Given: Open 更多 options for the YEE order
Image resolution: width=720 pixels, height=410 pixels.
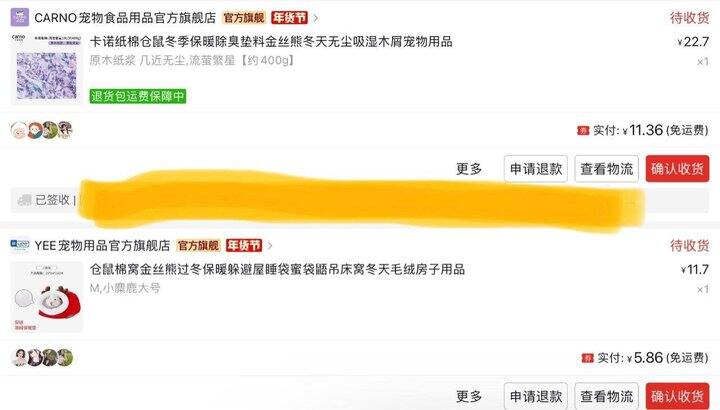Looking at the screenshot, I should pyautogui.click(x=469, y=396).
